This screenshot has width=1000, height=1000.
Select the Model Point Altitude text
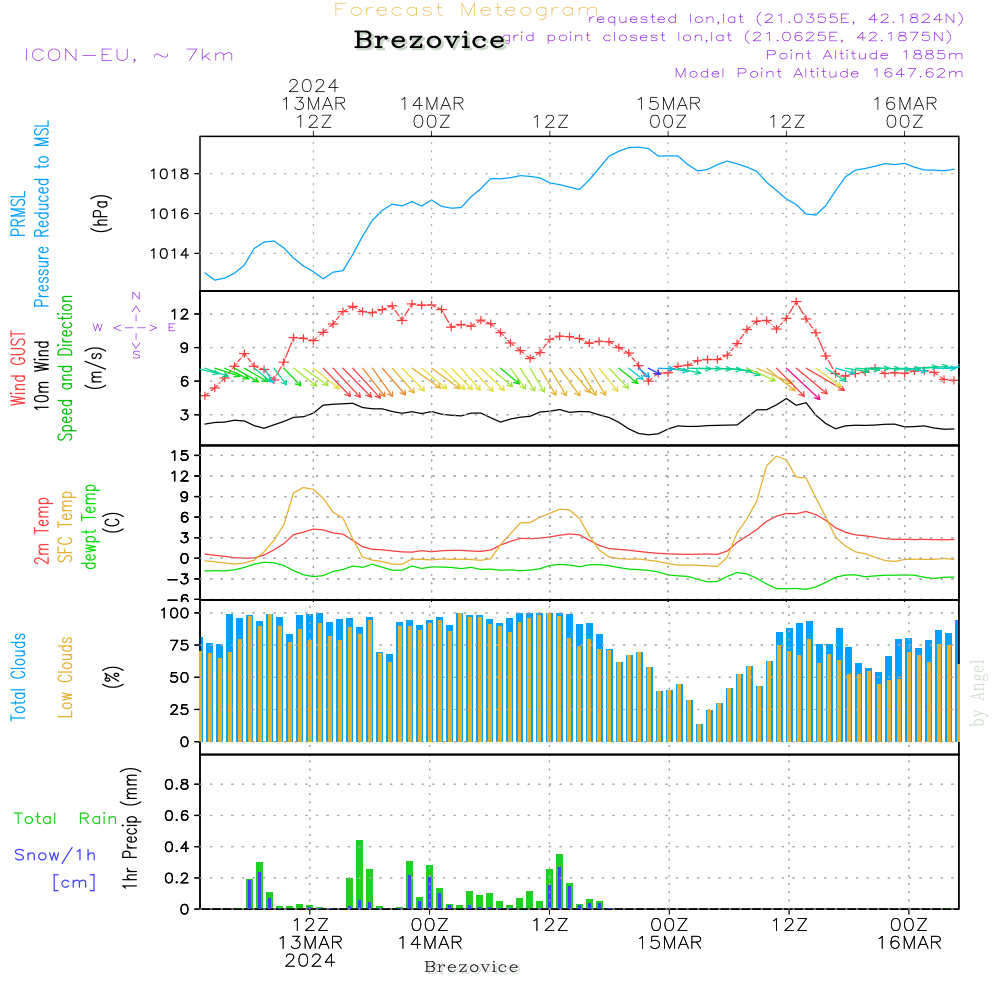(819, 73)
